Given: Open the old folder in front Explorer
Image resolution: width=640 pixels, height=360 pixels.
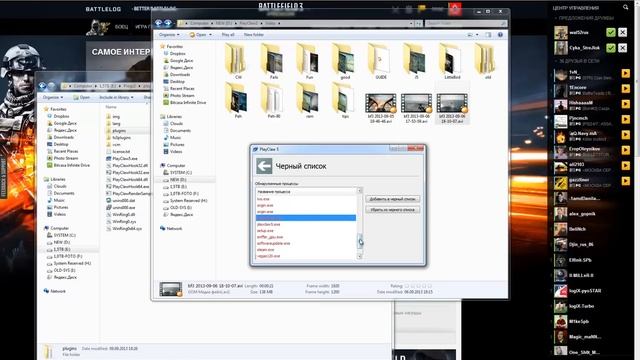Looking at the screenshot, I should (487, 62).
